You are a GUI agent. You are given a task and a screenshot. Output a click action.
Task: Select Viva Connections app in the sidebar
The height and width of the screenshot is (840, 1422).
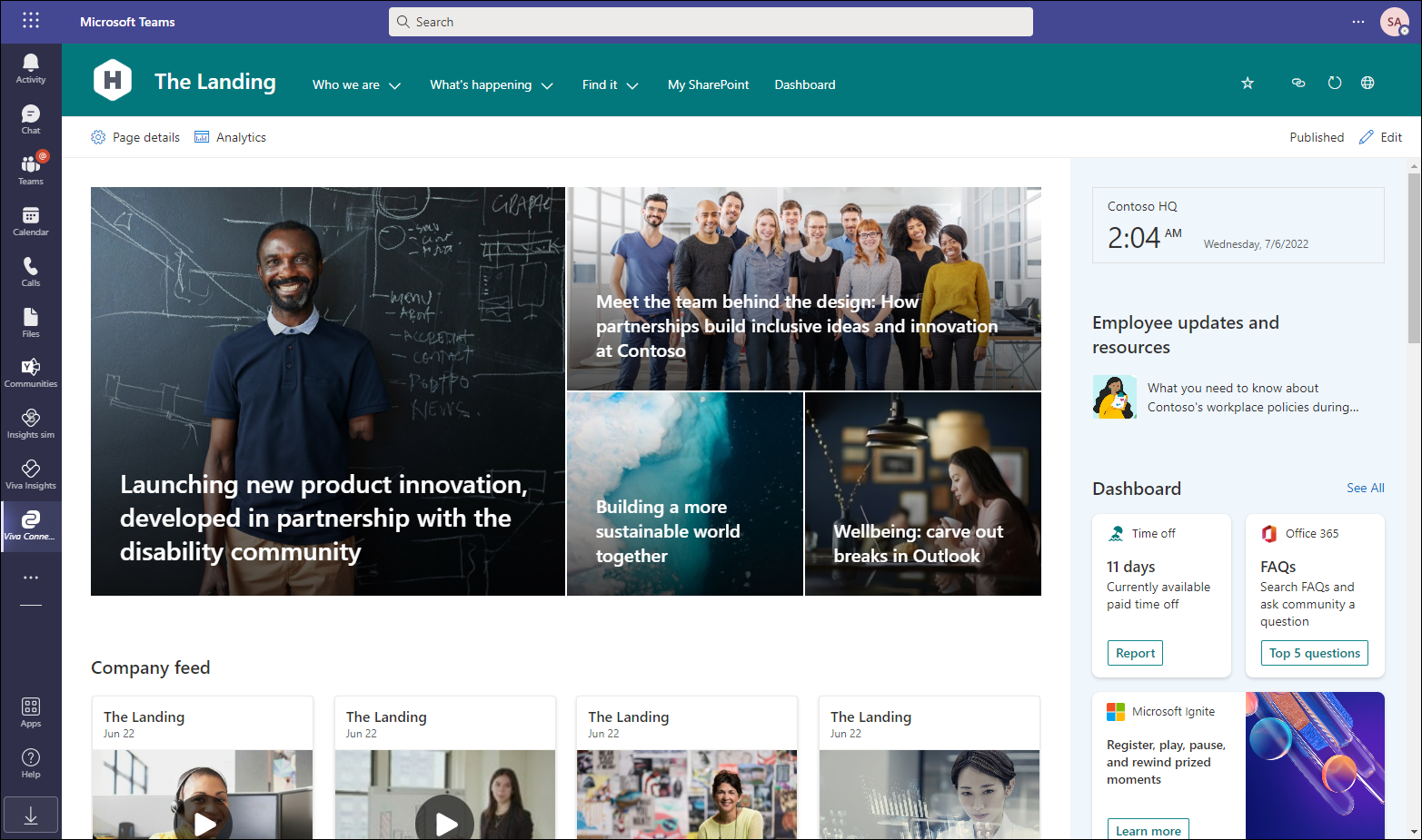31,526
